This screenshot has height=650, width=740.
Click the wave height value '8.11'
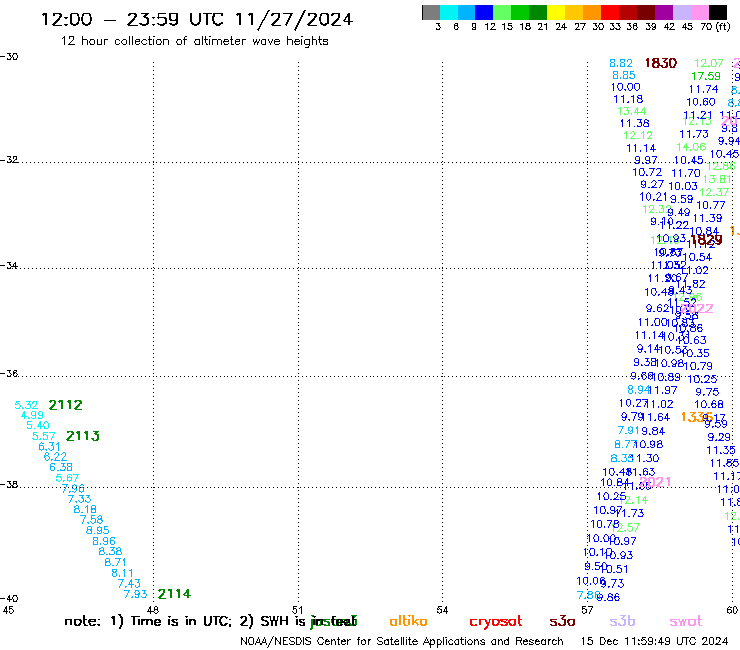122,573
